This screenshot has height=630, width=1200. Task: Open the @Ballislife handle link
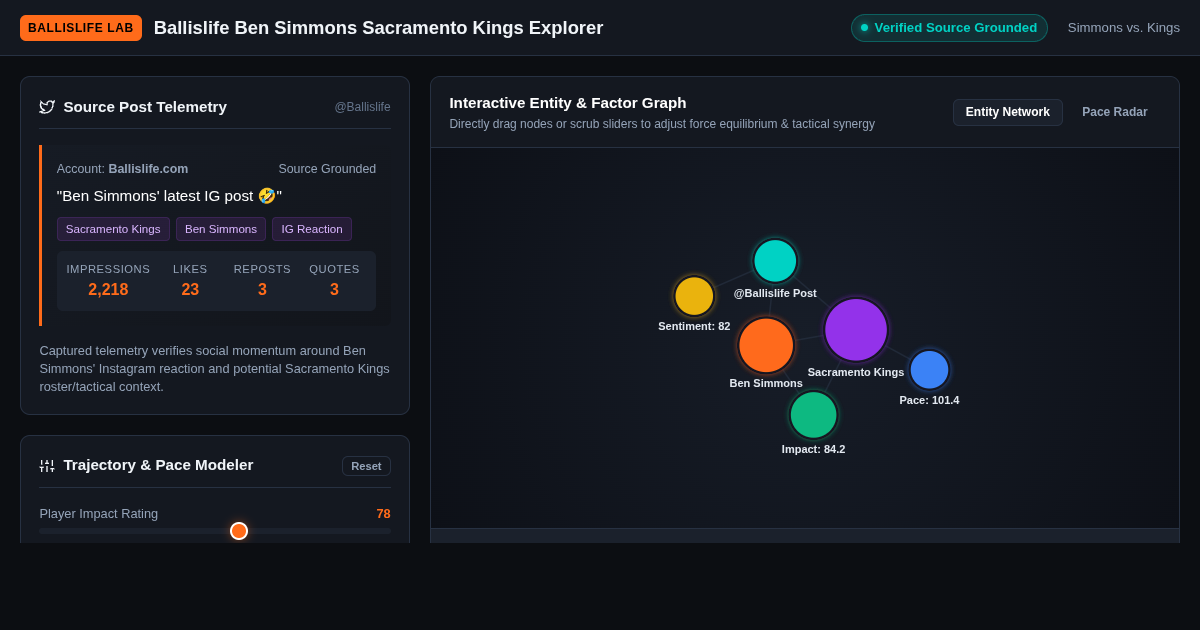click(x=362, y=107)
